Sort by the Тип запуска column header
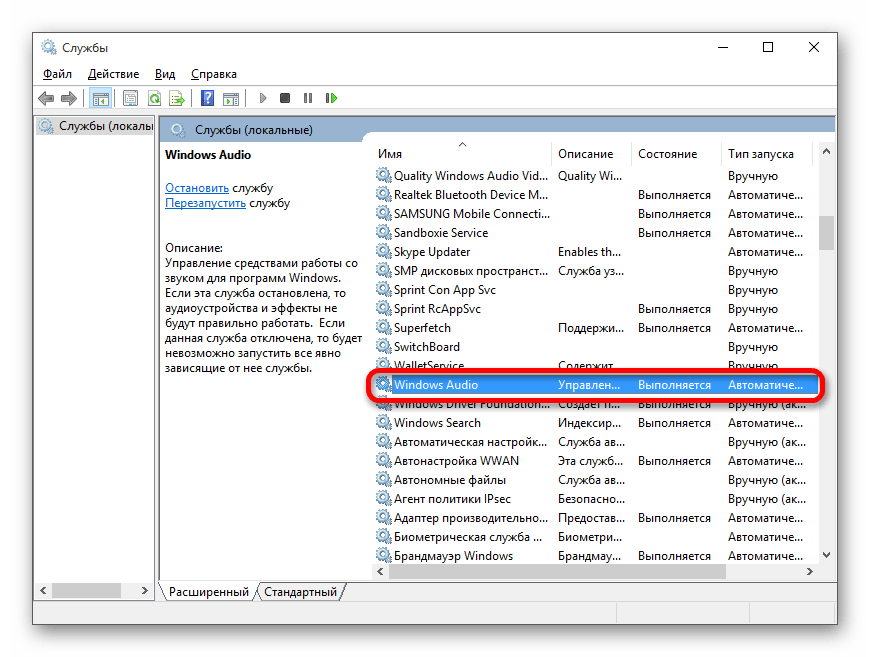870x657 pixels. (x=767, y=154)
